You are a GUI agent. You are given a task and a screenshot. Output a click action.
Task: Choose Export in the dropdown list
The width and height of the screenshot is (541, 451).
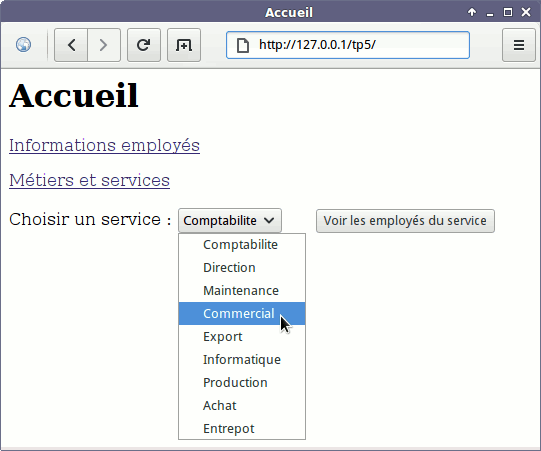pos(242,336)
